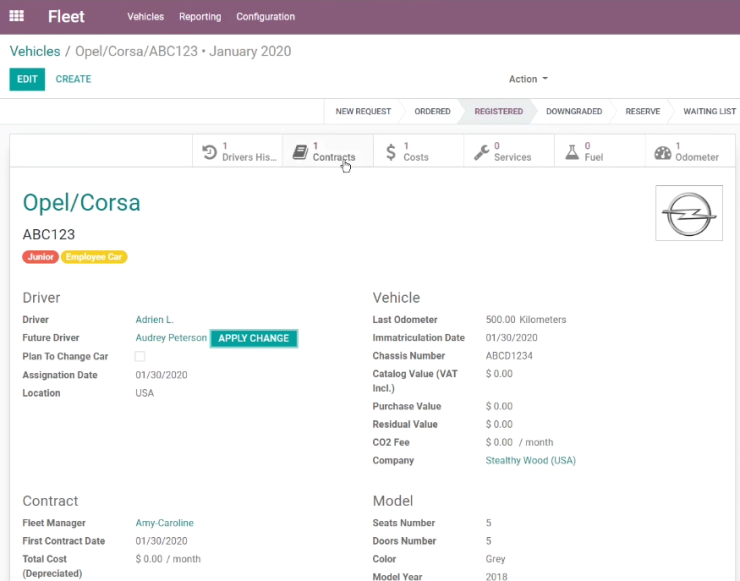Click the Seats Number value
Screen dimensions: 740x581
[488, 523]
